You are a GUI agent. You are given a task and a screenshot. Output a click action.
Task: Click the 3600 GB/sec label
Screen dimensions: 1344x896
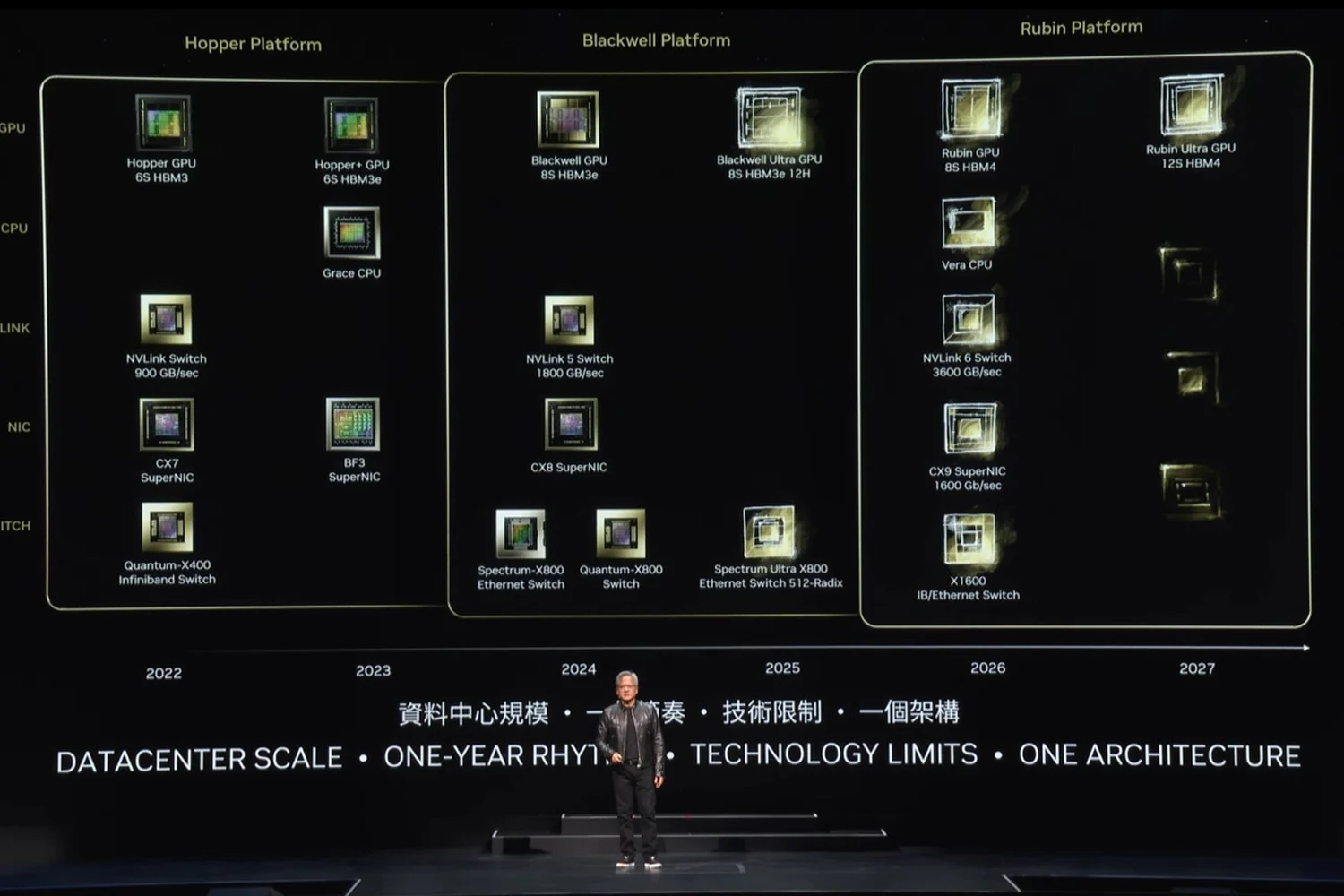click(967, 372)
